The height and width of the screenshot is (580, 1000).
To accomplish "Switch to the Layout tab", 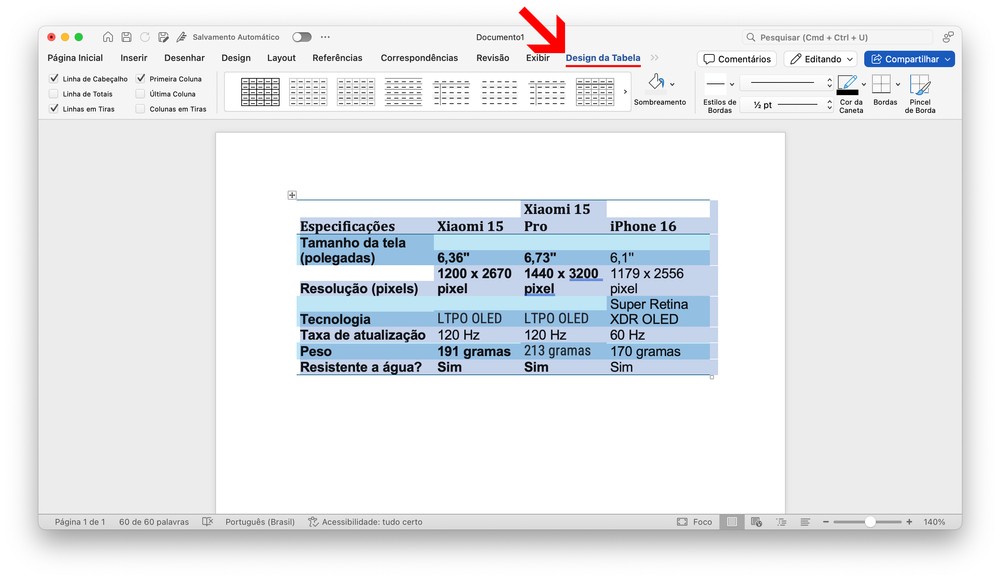I will coord(281,57).
